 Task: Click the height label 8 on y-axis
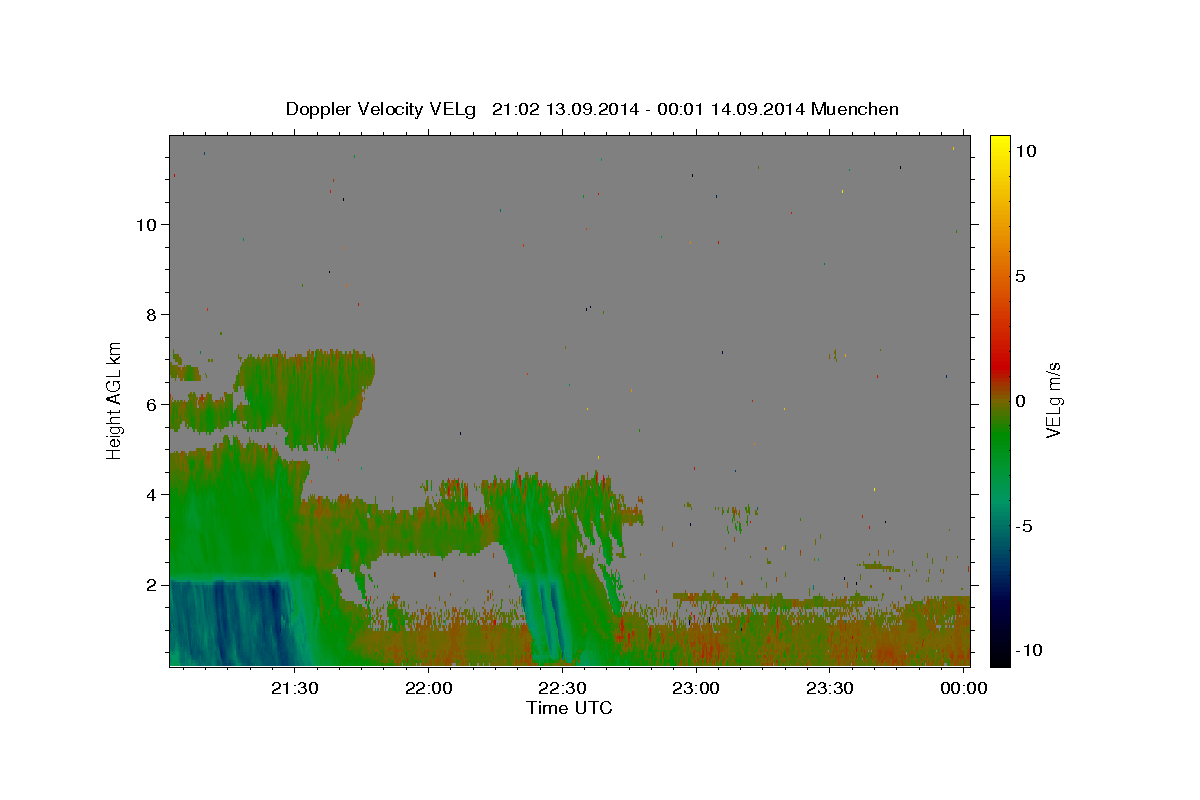pyautogui.click(x=152, y=314)
